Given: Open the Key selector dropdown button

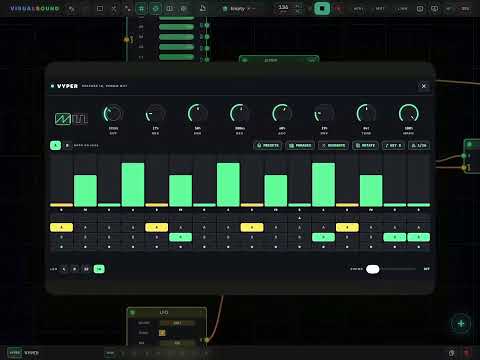Looking at the screenshot, I should 393,145.
